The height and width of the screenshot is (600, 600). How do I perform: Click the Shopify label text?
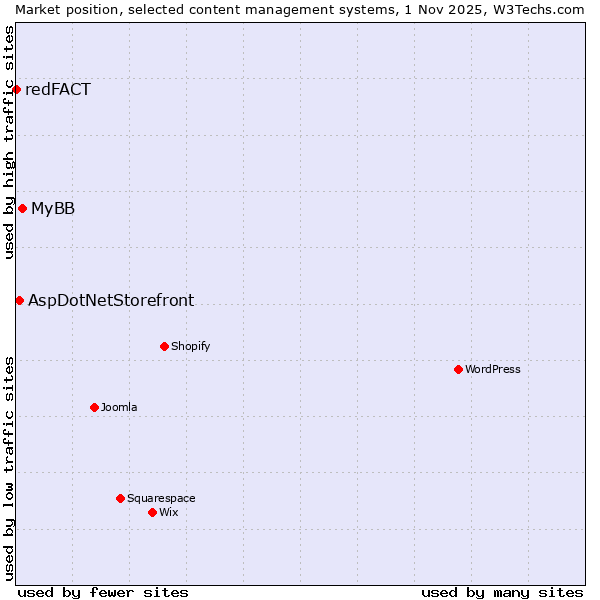(x=190, y=346)
